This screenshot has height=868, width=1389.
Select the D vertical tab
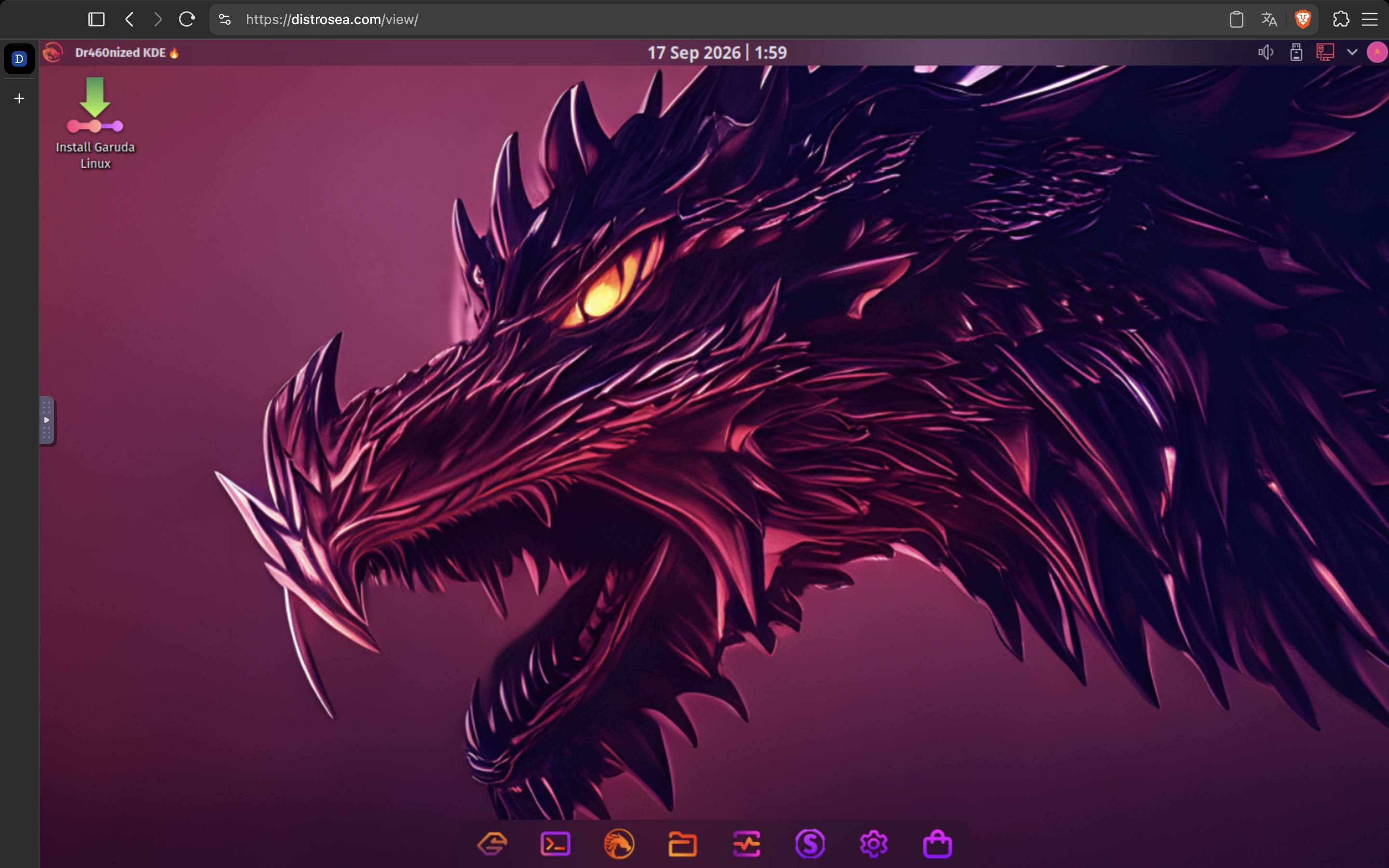19,58
